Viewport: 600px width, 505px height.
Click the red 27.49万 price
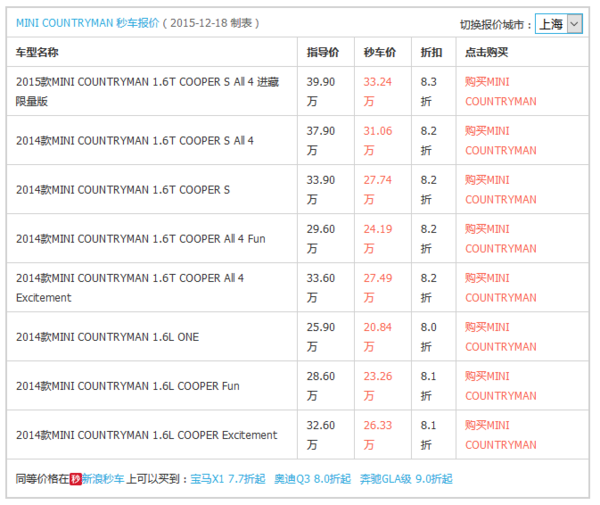[x=378, y=288]
